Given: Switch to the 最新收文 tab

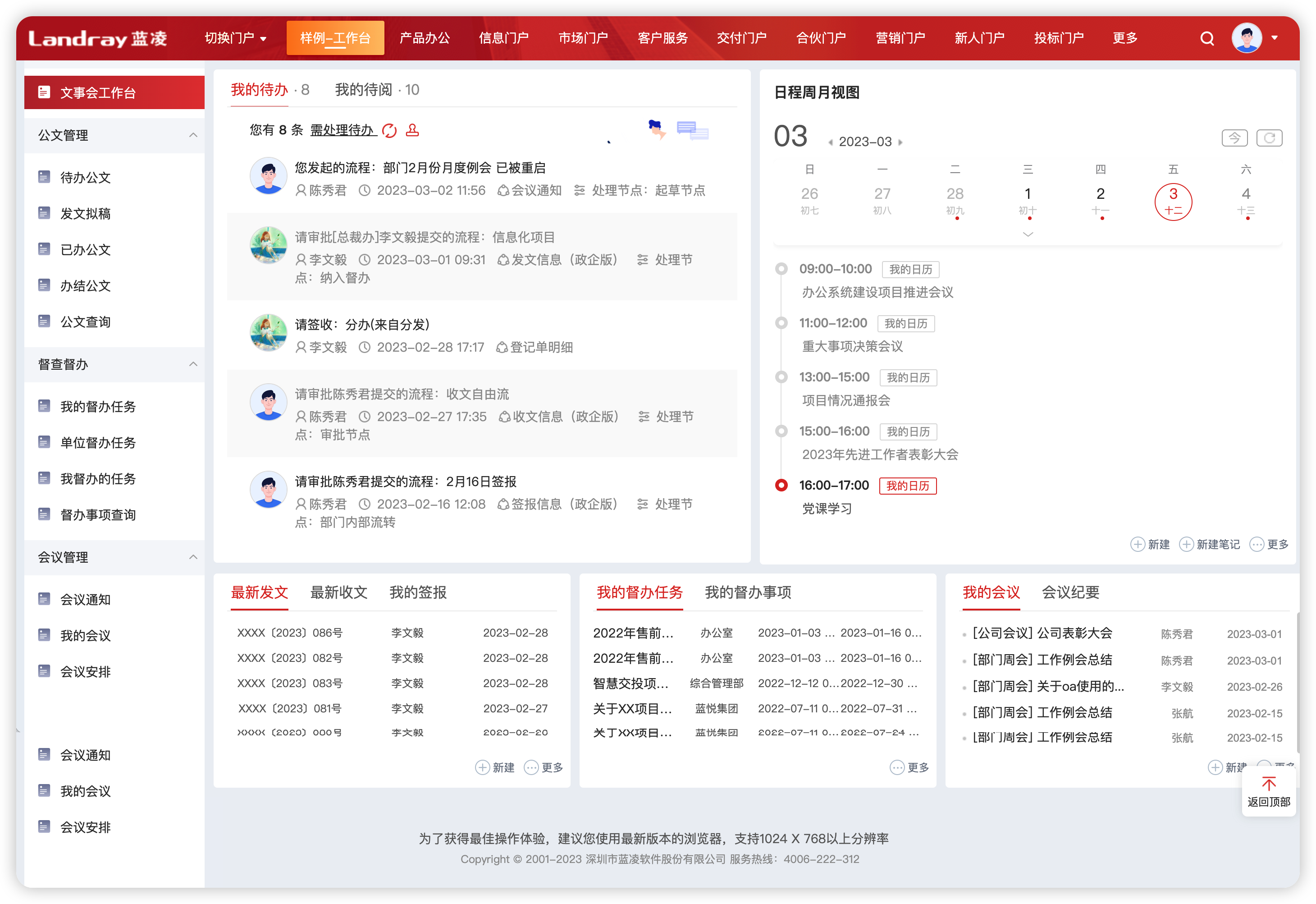Looking at the screenshot, I should coord(338,592).
